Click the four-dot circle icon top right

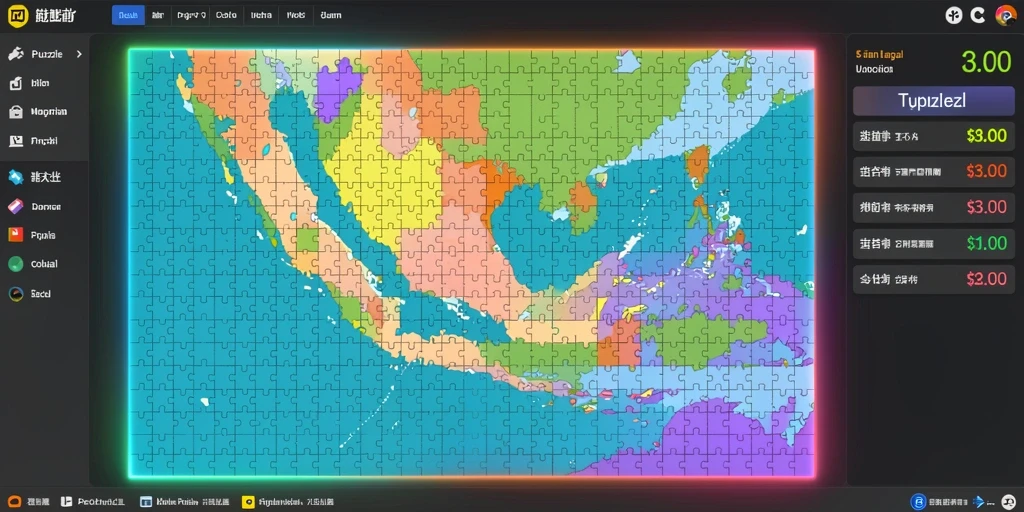(x=954, y=16)
